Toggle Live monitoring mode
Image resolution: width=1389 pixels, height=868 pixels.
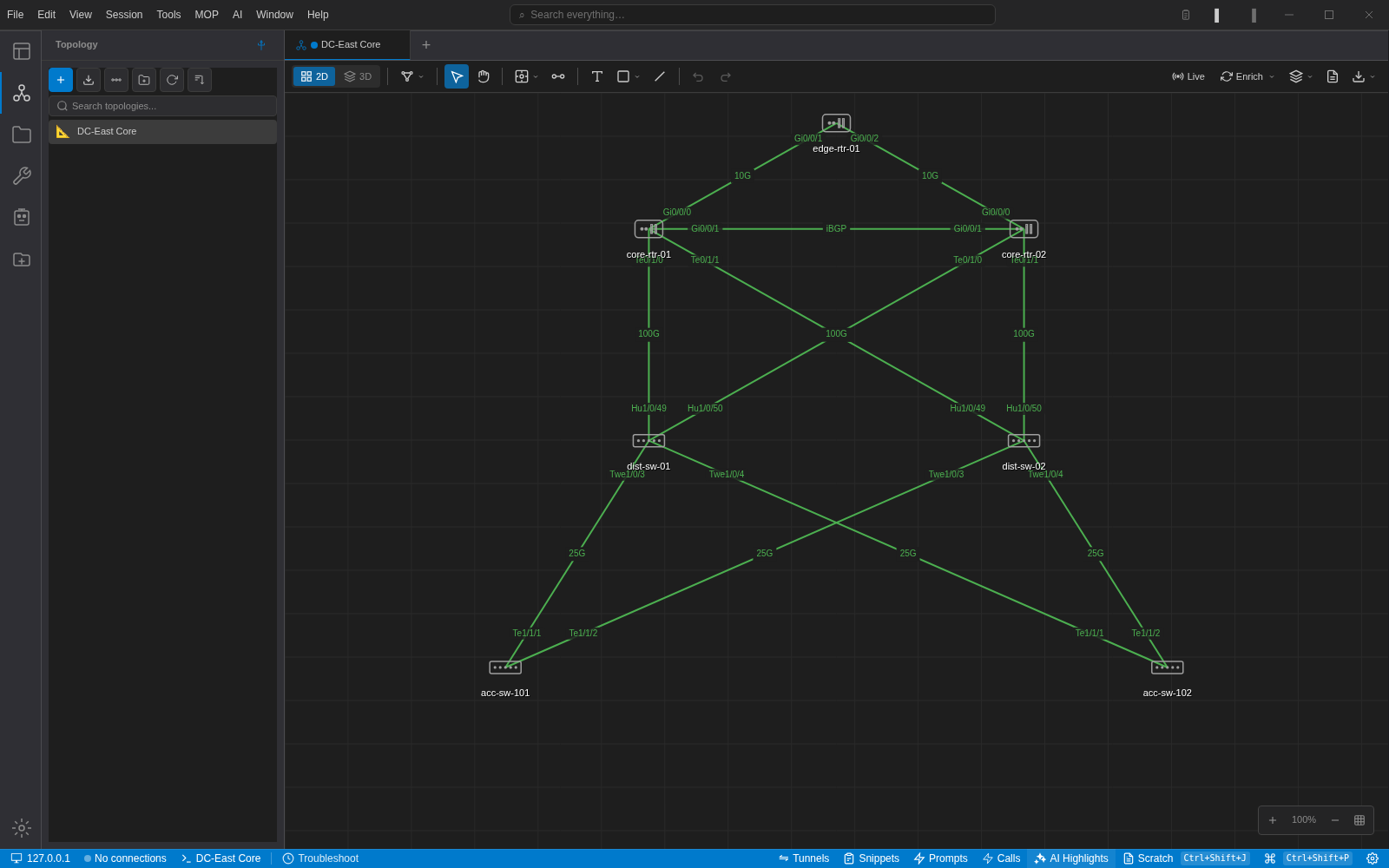(x=1188, y=76)
